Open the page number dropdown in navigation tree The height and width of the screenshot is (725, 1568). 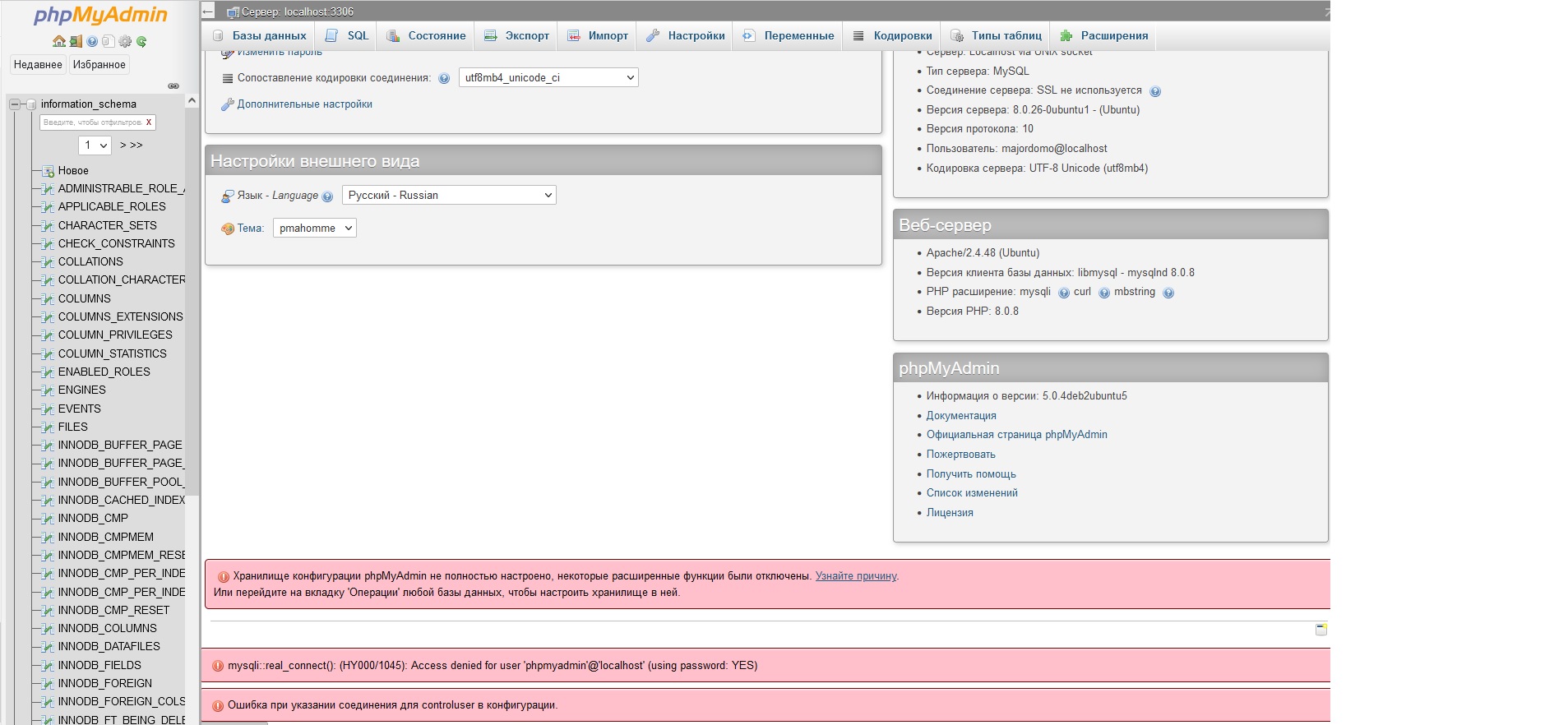[x=95, y=145]
